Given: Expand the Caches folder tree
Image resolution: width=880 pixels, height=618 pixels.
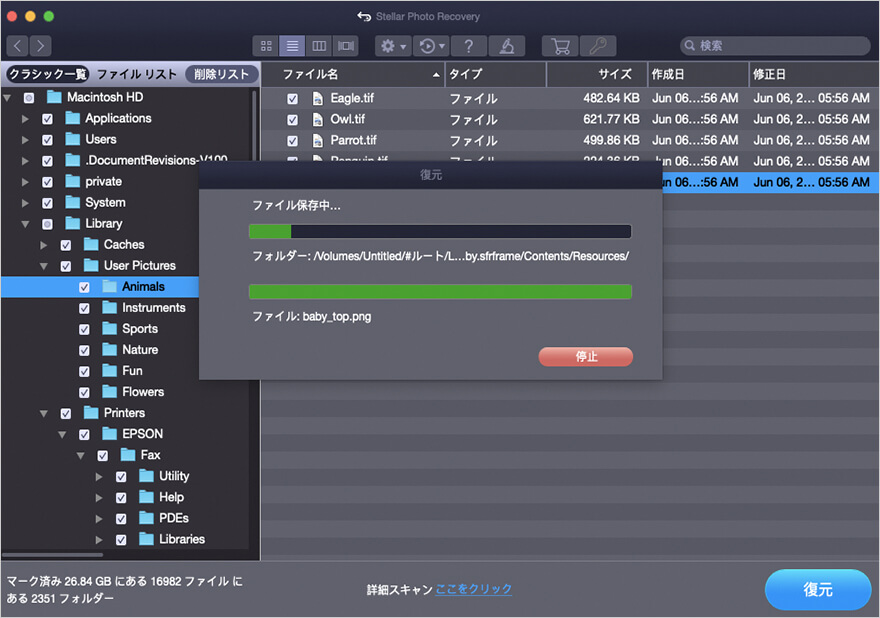Looking at the screenshot, I should [44, 245].
